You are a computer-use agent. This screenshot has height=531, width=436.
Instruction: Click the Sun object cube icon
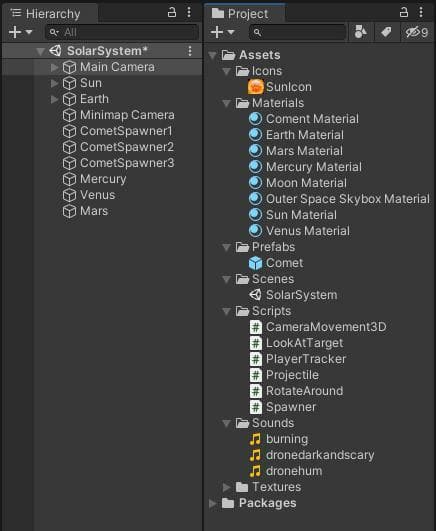pyautogui.click(x=69, y=83)
